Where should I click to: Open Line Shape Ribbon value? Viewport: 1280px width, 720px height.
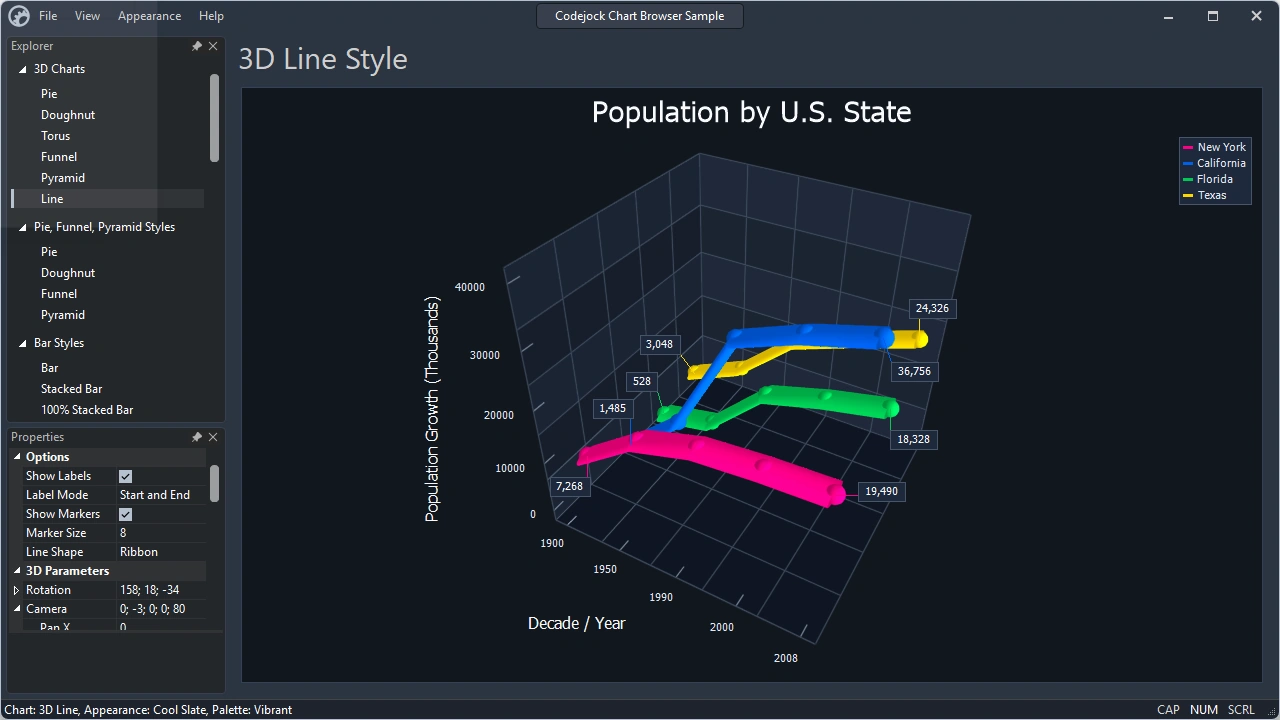161,552
